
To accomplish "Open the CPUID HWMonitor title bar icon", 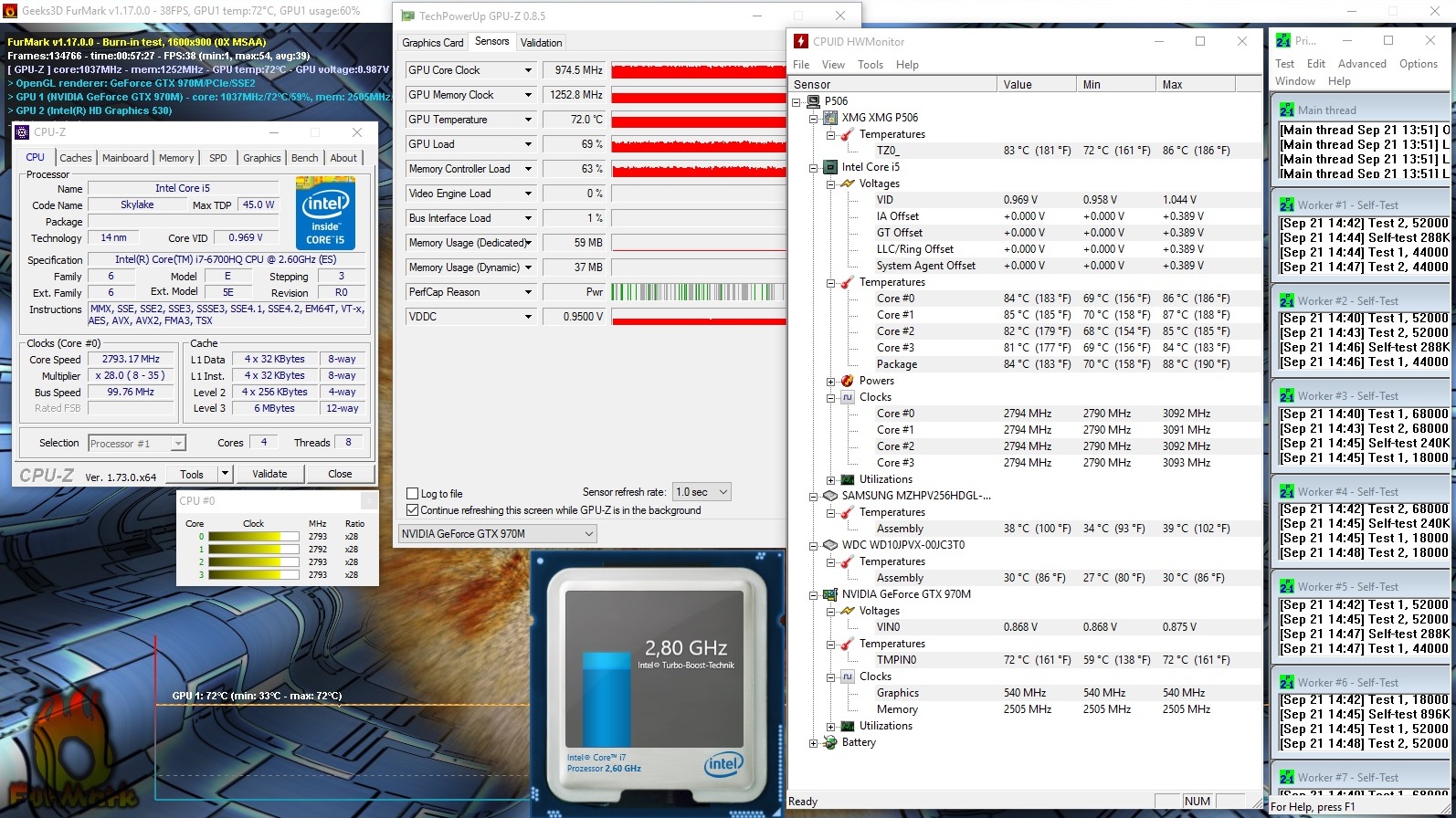I will [x=801, y=41].
